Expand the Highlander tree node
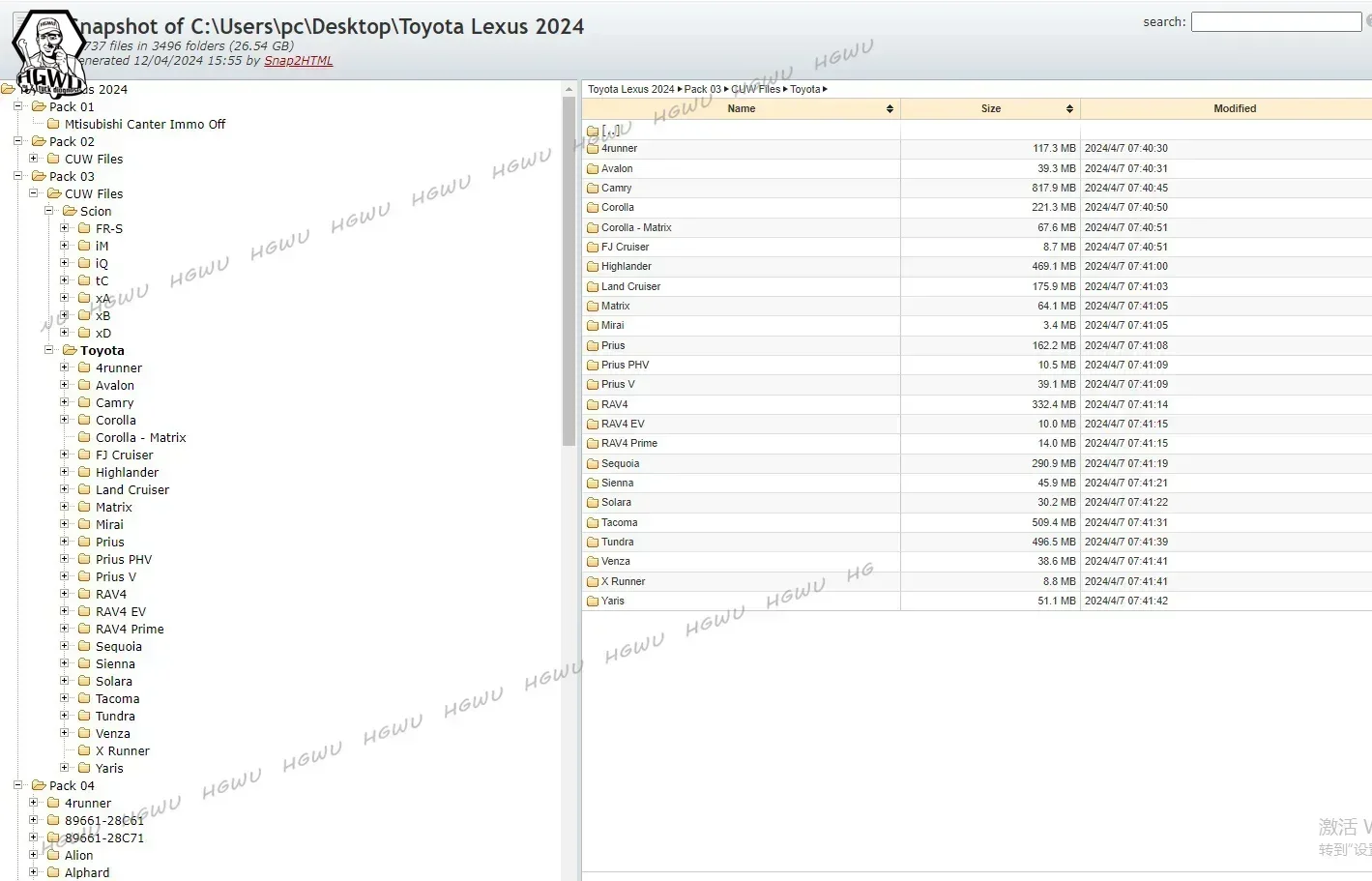This screenshot has width=1372, height=881. pyautogui.click(x=65, y=472)
